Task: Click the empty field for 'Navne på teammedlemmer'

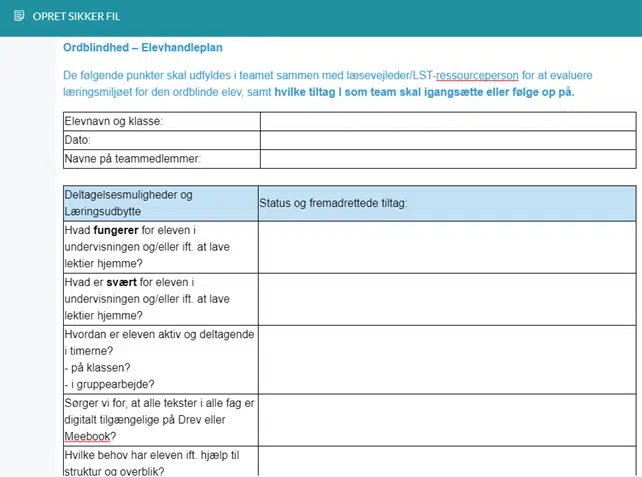Action: pyautogui.click(x=447, y=159)
